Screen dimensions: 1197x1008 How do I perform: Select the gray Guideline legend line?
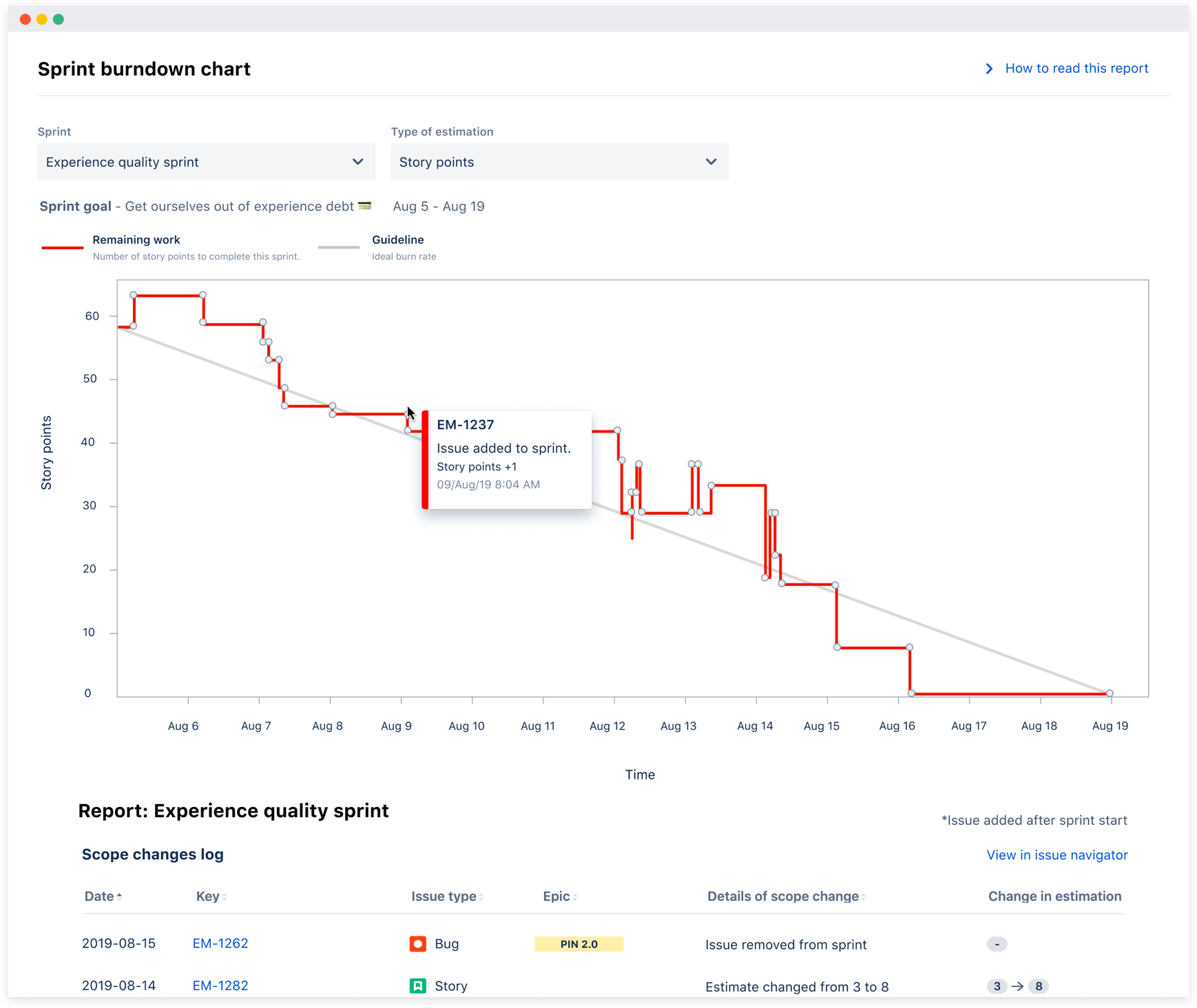pos(338,246)
